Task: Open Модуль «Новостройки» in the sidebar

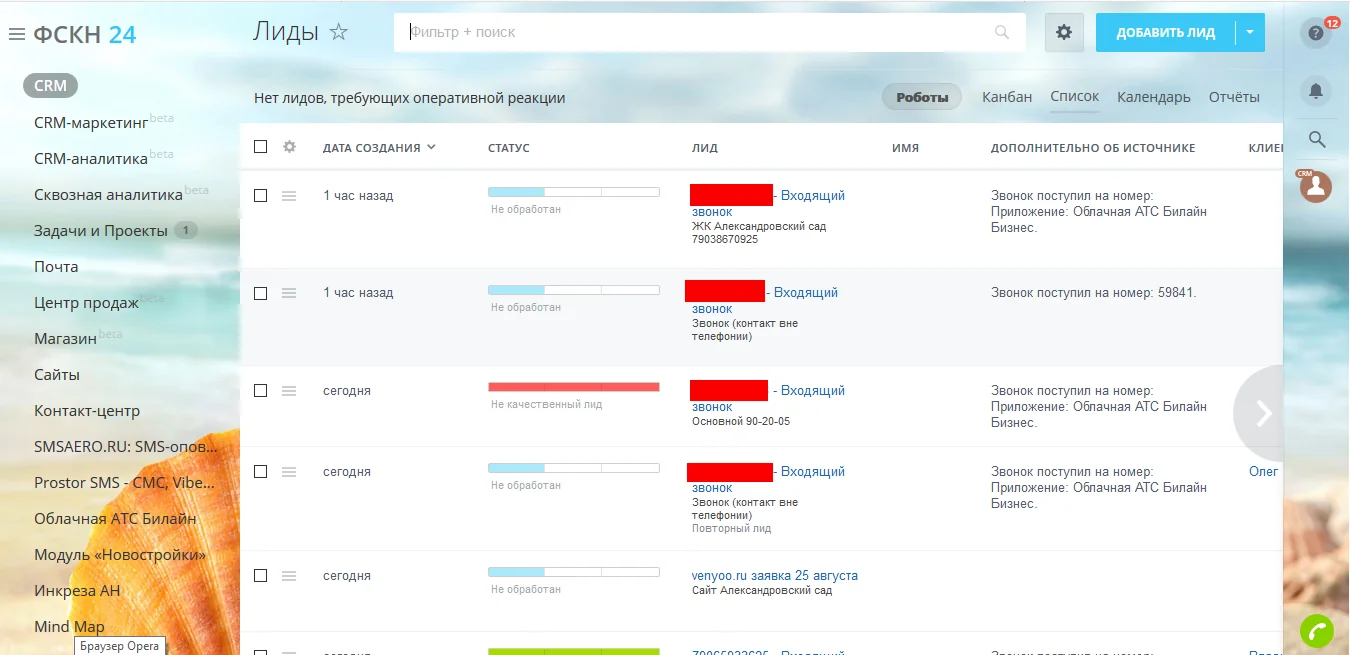Action: click(x=120, y=554)
